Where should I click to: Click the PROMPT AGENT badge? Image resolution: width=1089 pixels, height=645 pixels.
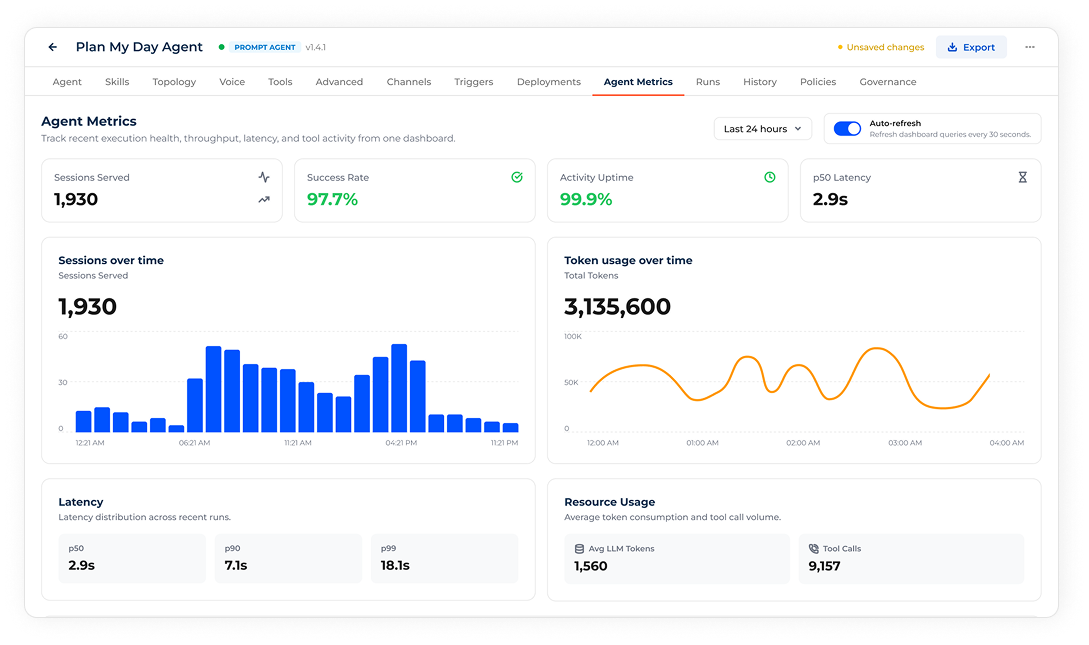pyautogui.click(x=265, y=47)
